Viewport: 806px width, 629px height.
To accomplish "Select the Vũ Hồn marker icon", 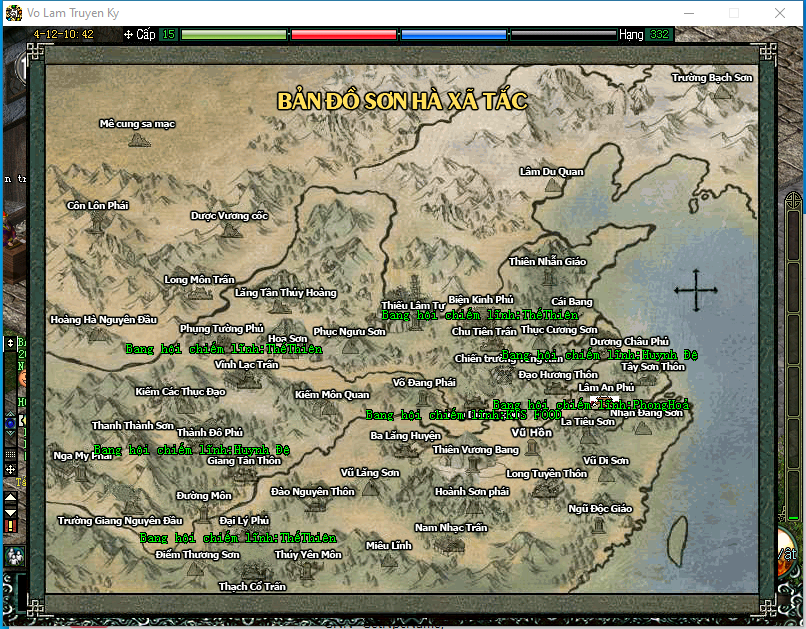I will 532,447.
